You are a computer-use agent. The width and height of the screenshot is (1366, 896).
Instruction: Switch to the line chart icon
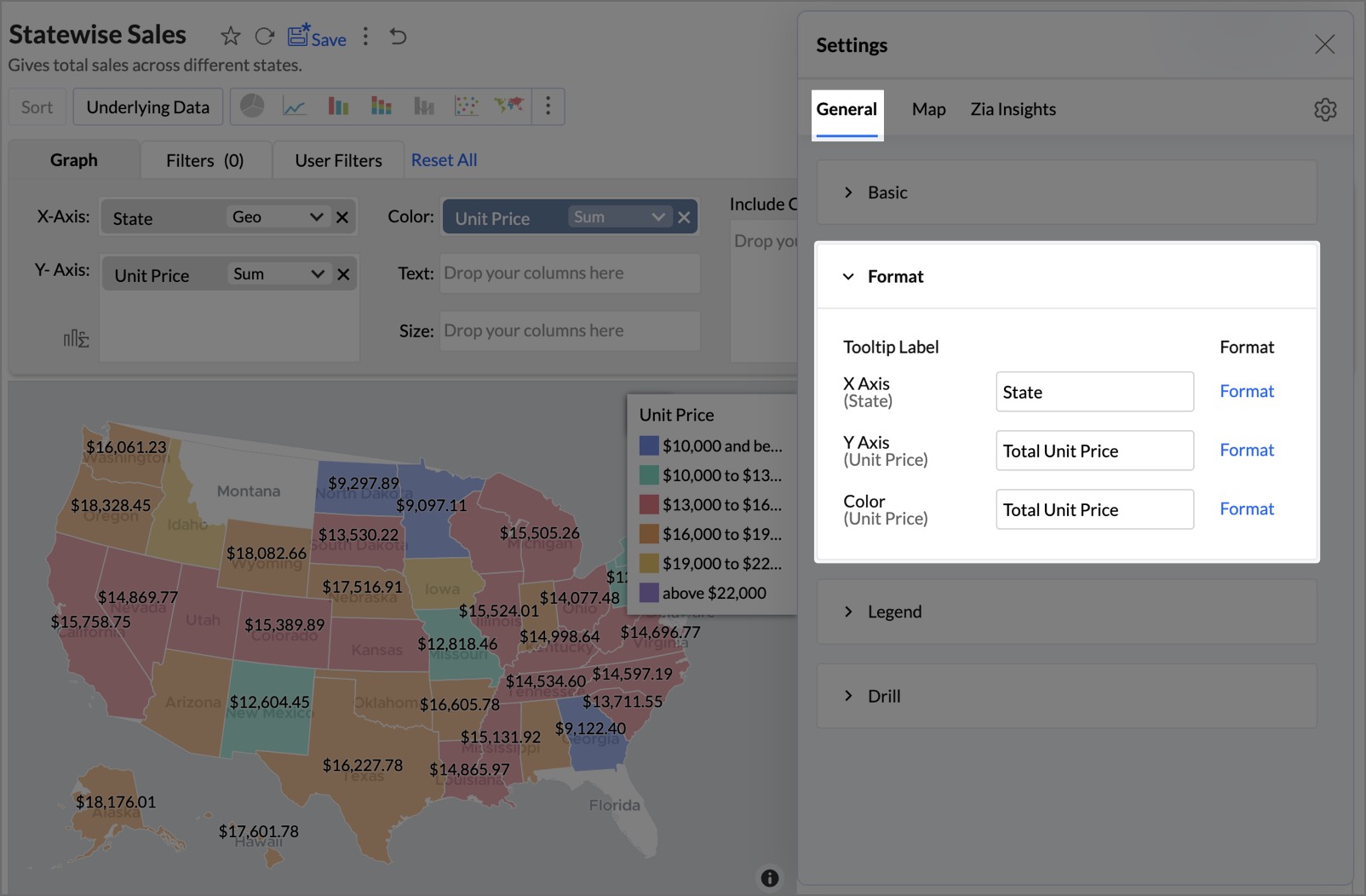(x=295, y=106)
